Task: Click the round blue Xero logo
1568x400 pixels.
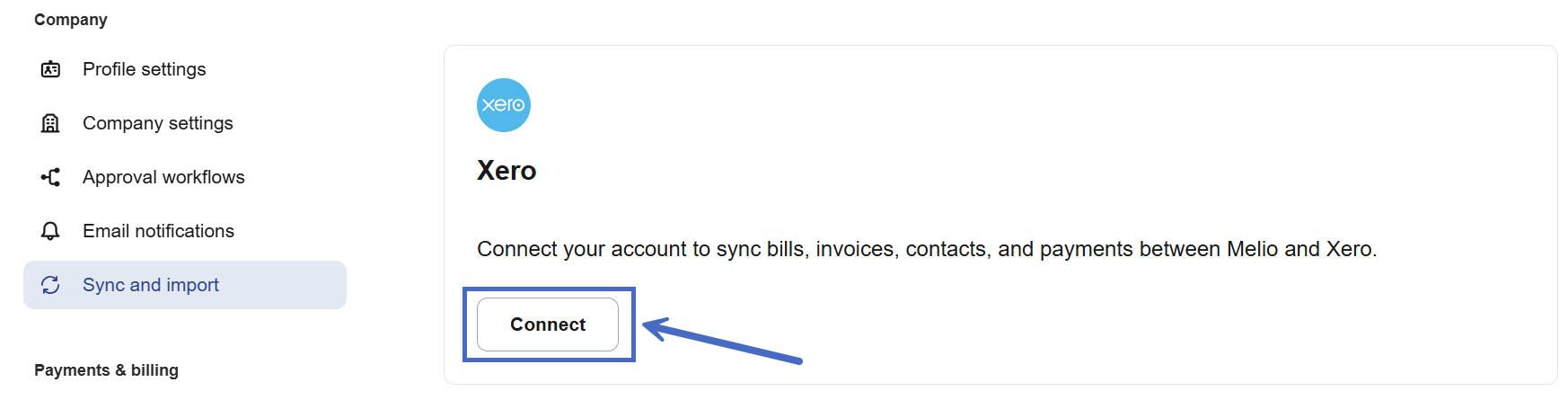Action: pyautogui.click(x=504, y=105)
